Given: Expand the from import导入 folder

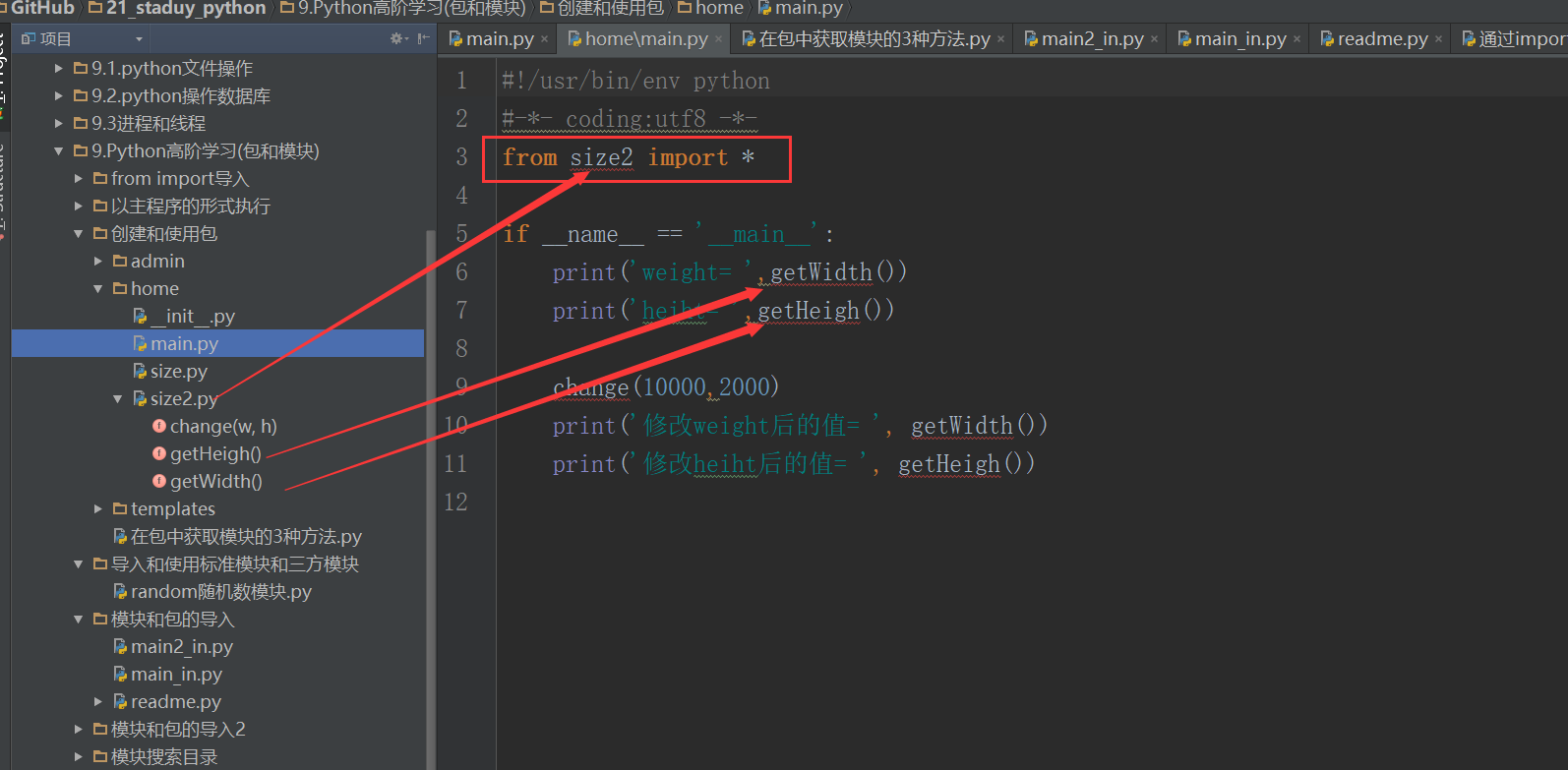Looking at the screenshot, I should click(78, 179).
